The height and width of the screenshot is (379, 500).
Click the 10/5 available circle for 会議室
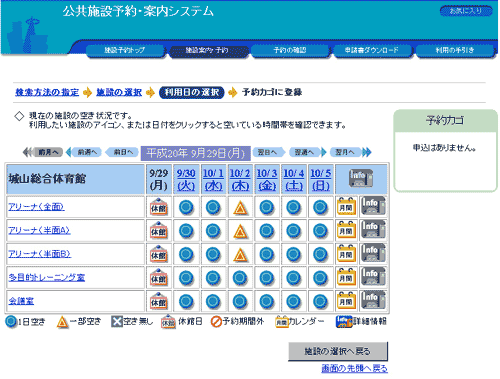click(x=321, y=302)
